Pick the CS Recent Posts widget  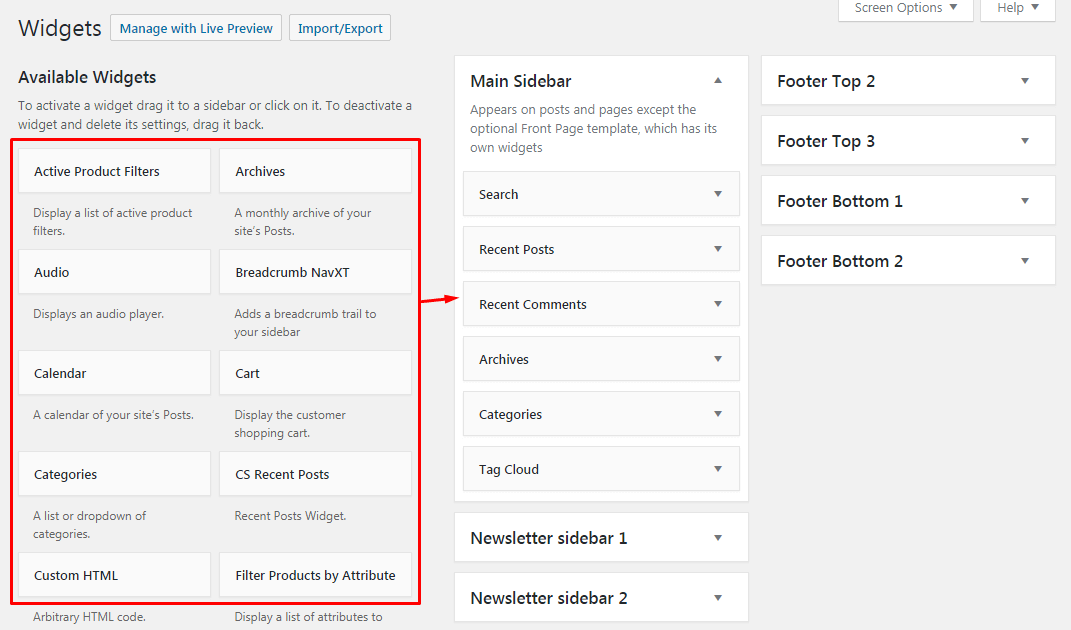(315, 474)
